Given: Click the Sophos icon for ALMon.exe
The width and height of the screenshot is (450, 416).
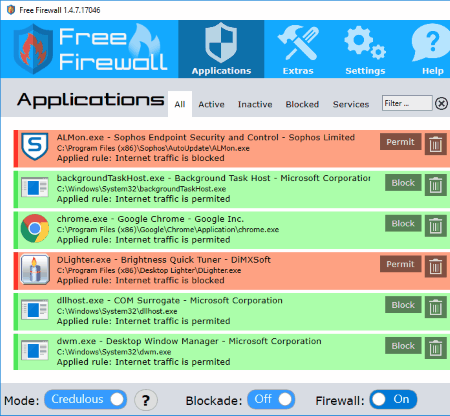Looking at the screenshot, I should click(35, 146).
